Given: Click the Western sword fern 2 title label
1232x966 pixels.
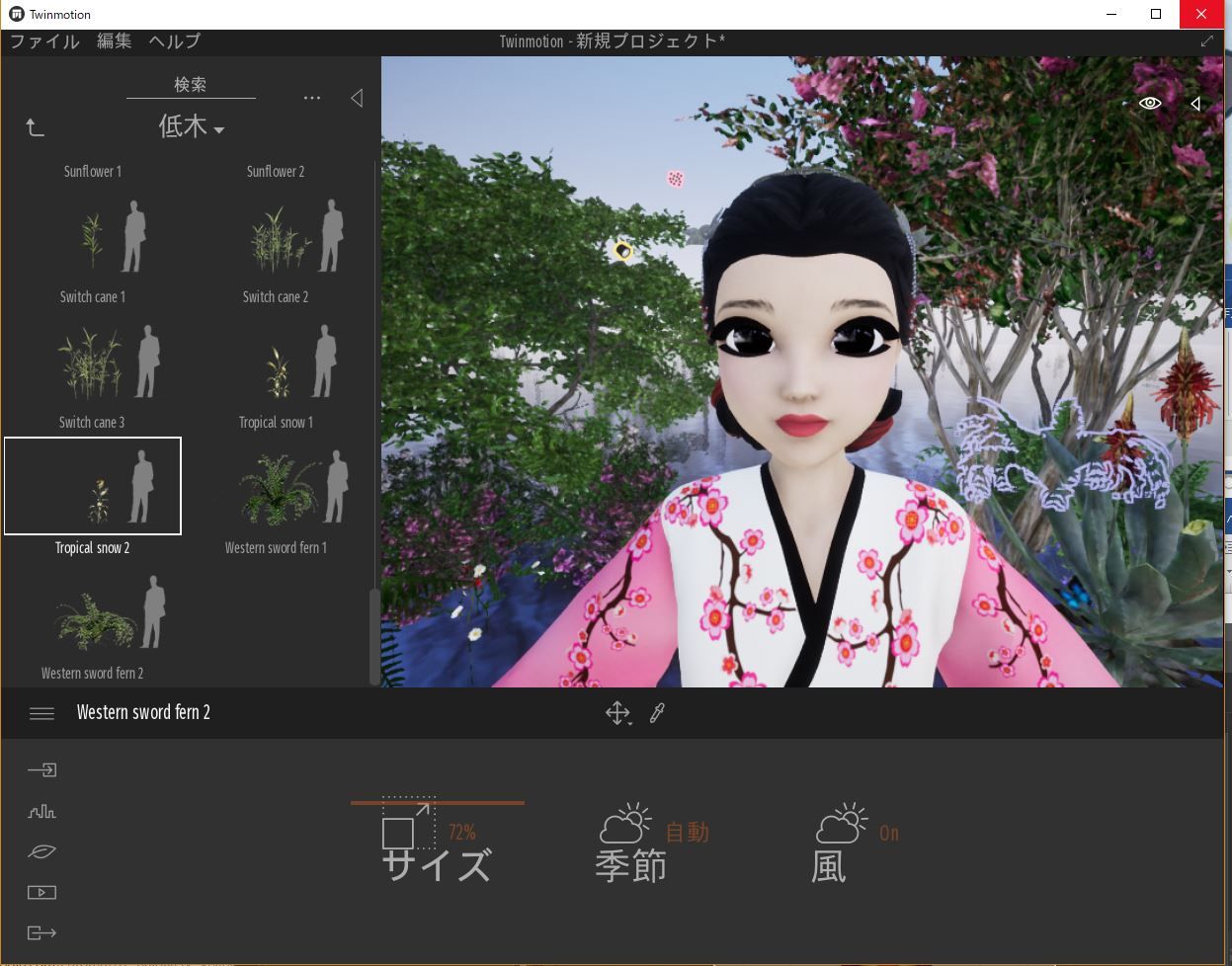Looking at the screenshot, I should [x=143, y=712].
